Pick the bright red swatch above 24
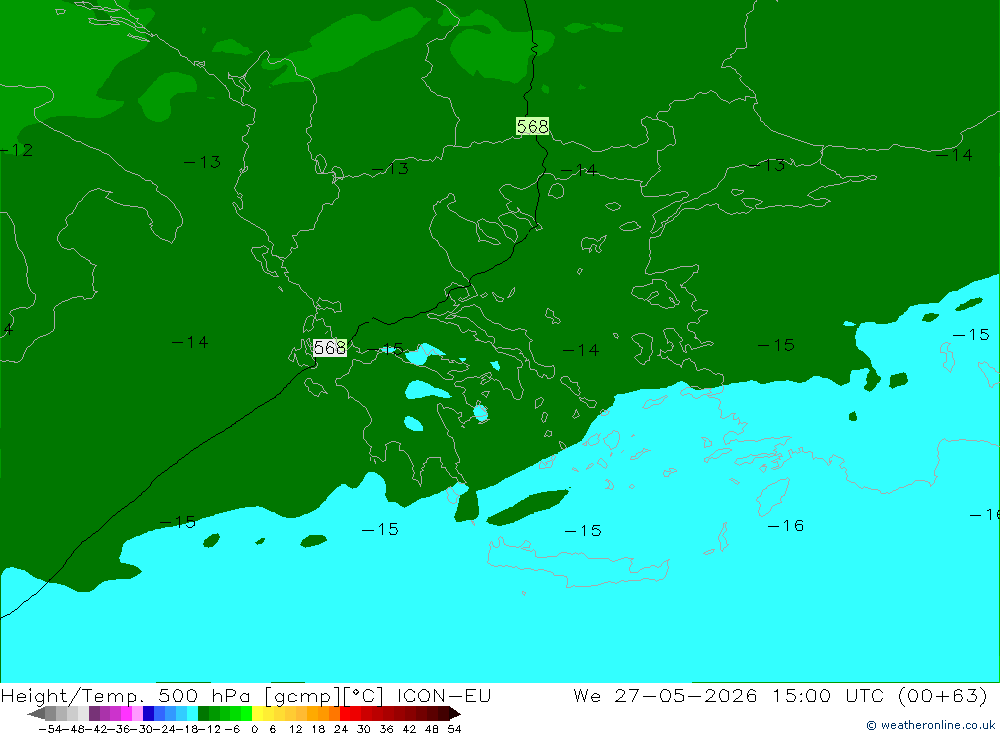Viewport: 1000px width, 733px height. click(x=345, y=714)
